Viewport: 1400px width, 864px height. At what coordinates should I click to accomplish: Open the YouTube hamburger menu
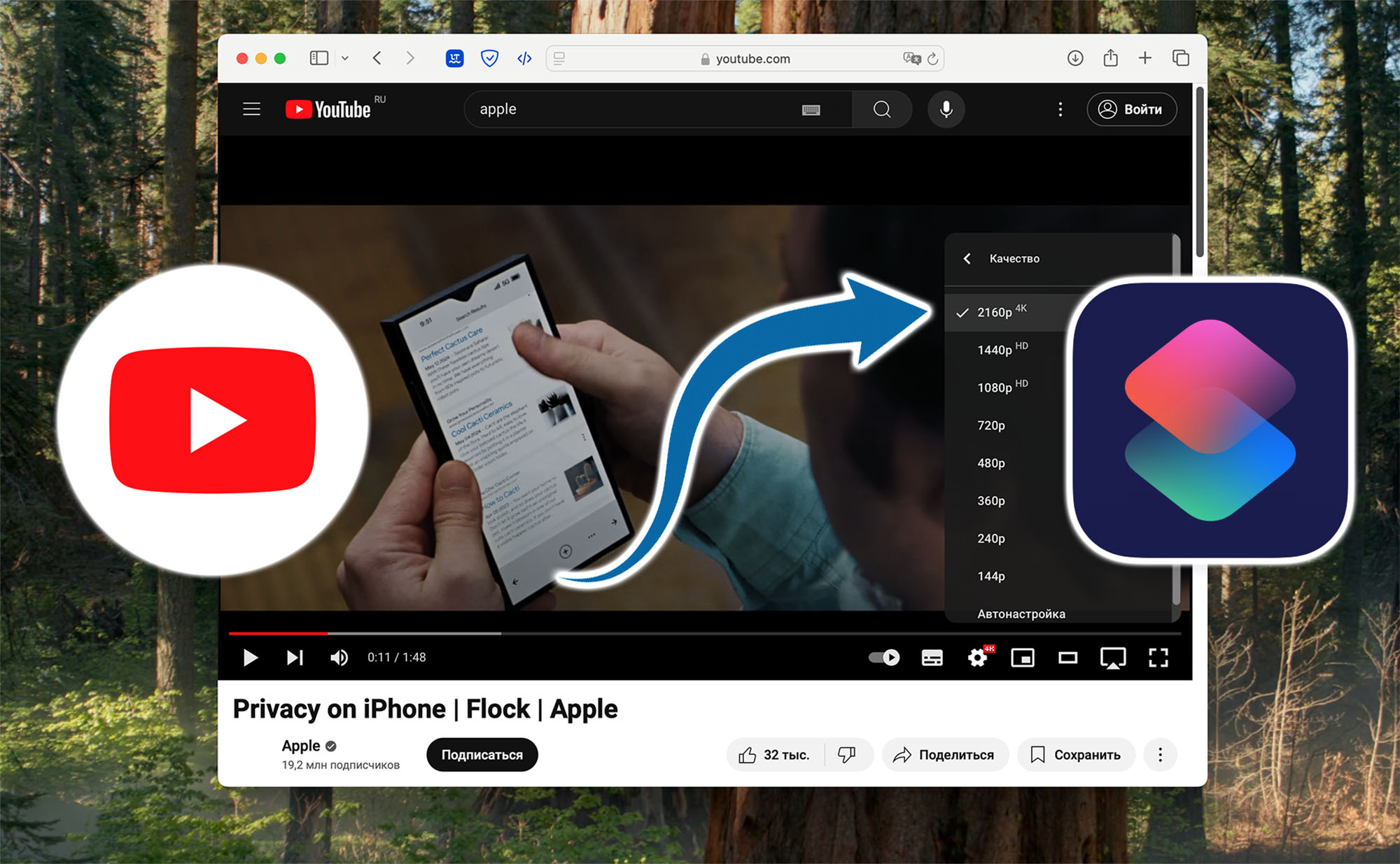point(251,109)
